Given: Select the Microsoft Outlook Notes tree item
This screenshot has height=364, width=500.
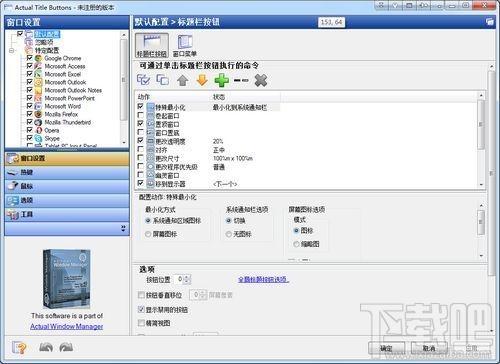Looking at the screenshot, I should click(x=73, y=90).
